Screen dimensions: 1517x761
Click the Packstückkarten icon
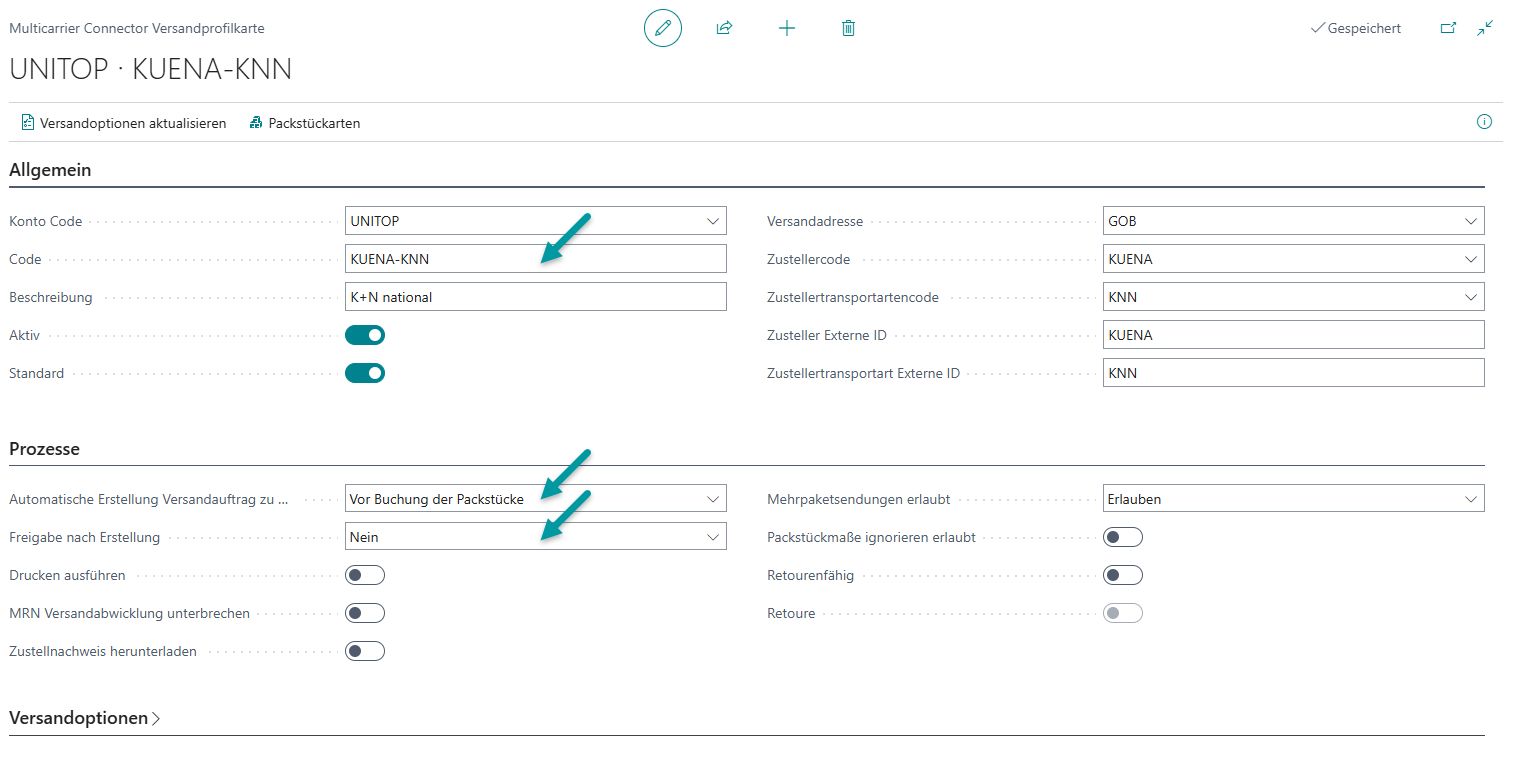[x=257, y=123]
